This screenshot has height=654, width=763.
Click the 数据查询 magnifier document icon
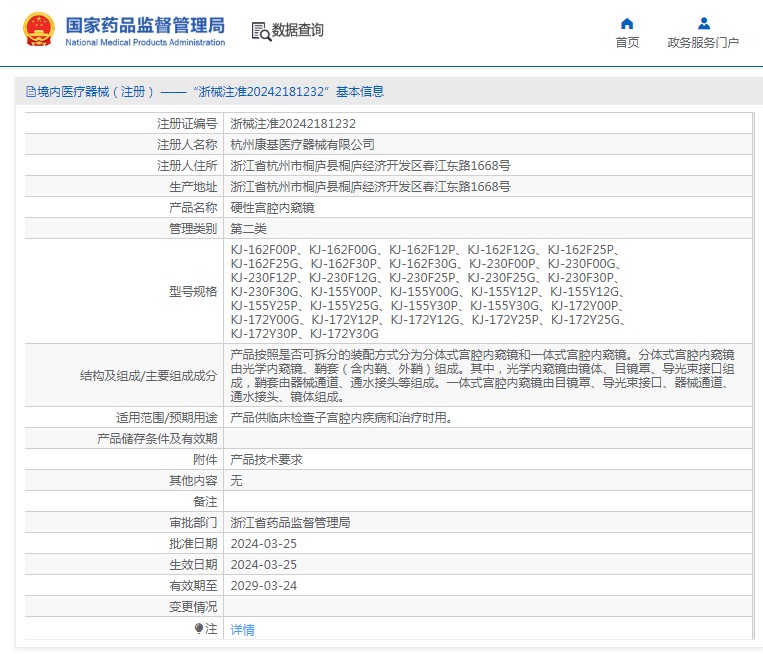[x=260, y=31]
